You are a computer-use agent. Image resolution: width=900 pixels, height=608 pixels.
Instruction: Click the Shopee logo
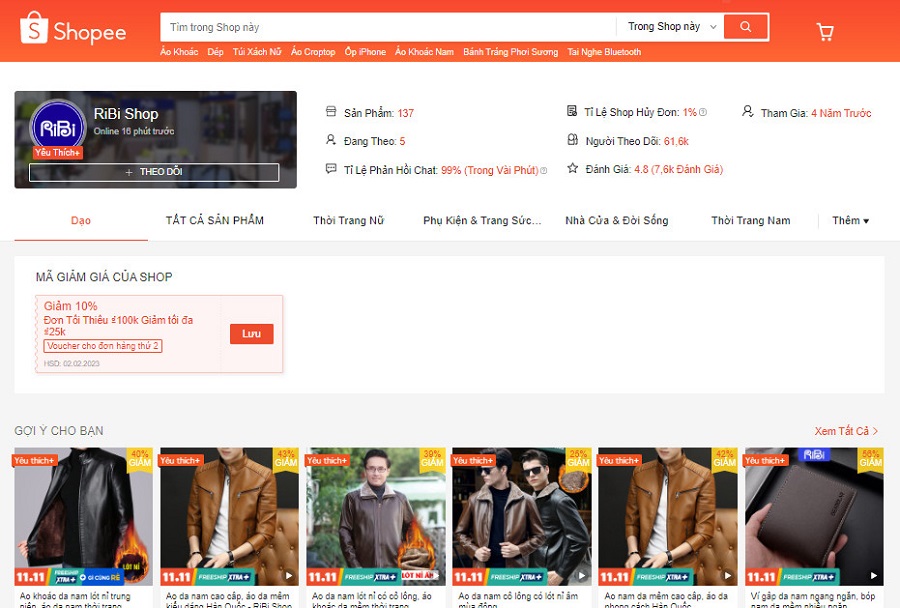[73, 30]
